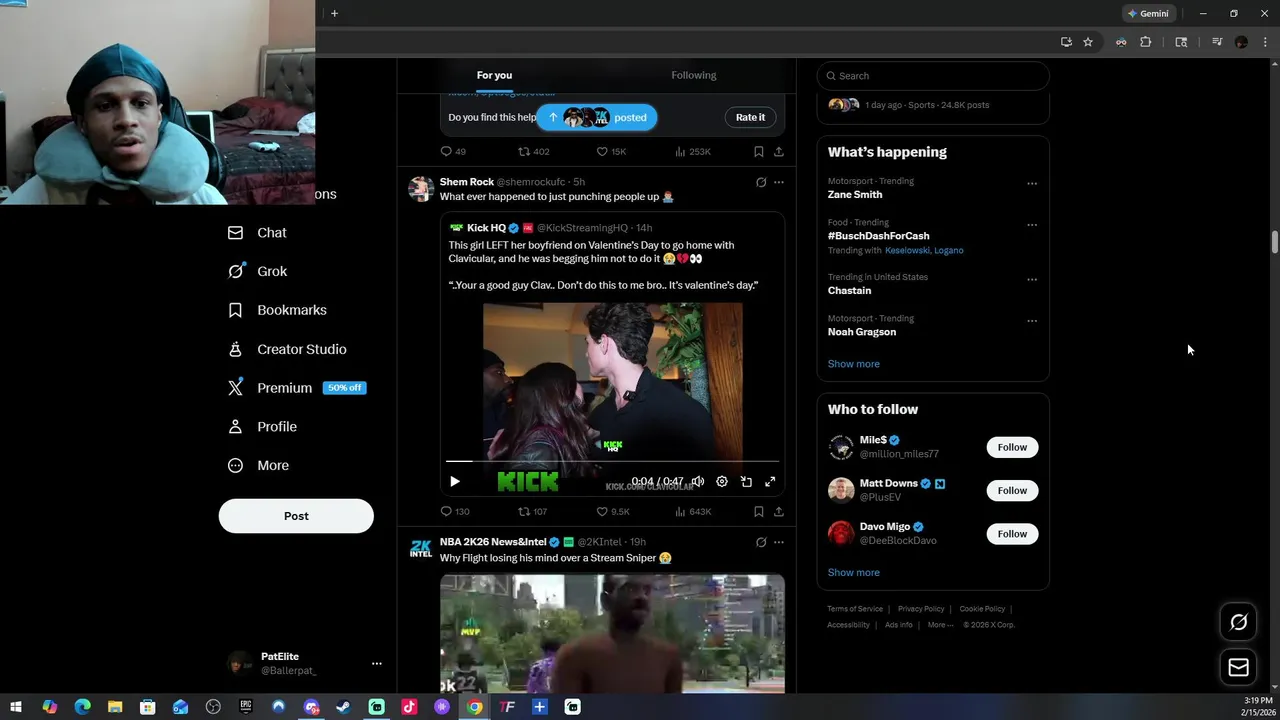Repost Shem Rock post with 107 reposts

[x=532, y=511]
